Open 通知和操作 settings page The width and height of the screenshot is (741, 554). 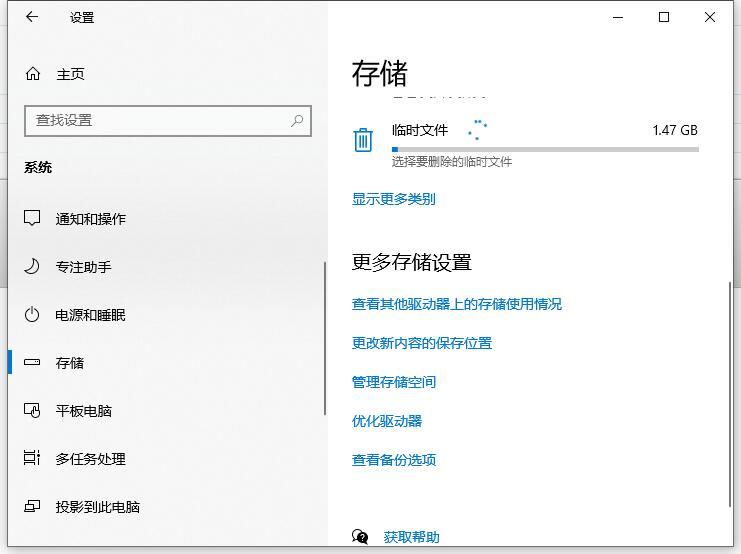coord(91,219)
